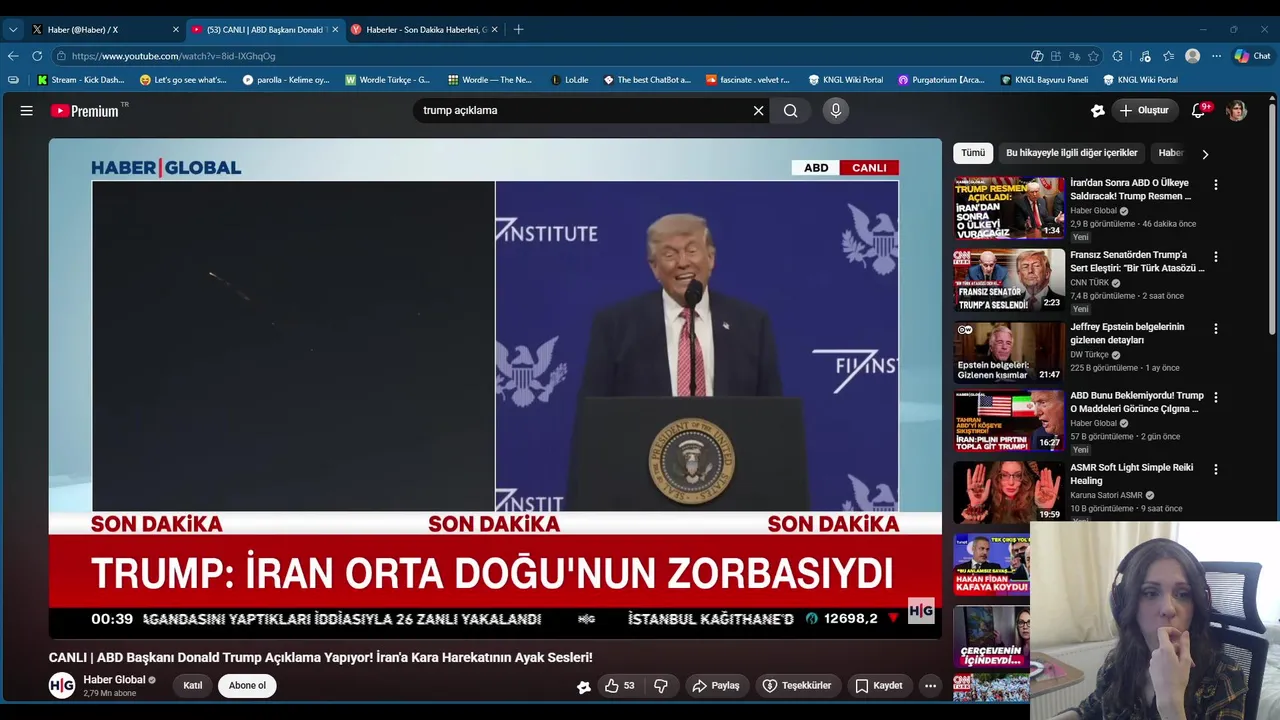
Task: Save the video with Kaydet
Action: 879,686
